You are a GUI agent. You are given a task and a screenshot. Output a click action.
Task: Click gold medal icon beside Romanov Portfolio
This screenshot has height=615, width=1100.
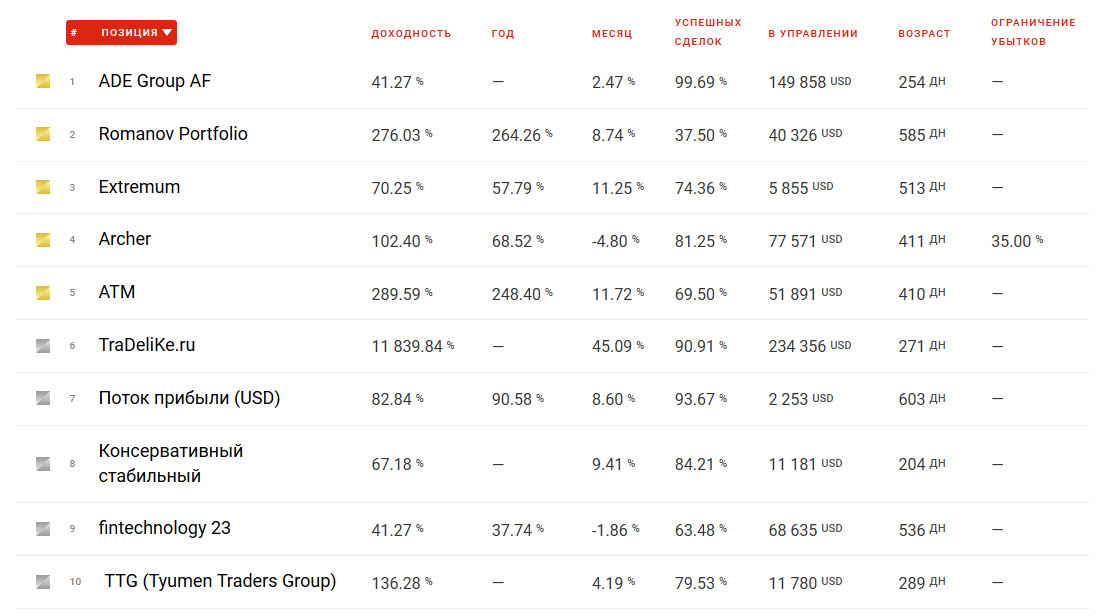tap(43, 134)
